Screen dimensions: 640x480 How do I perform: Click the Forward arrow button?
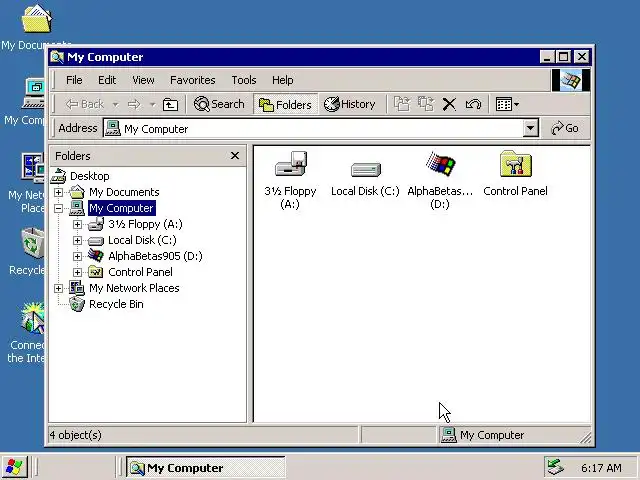134,105
